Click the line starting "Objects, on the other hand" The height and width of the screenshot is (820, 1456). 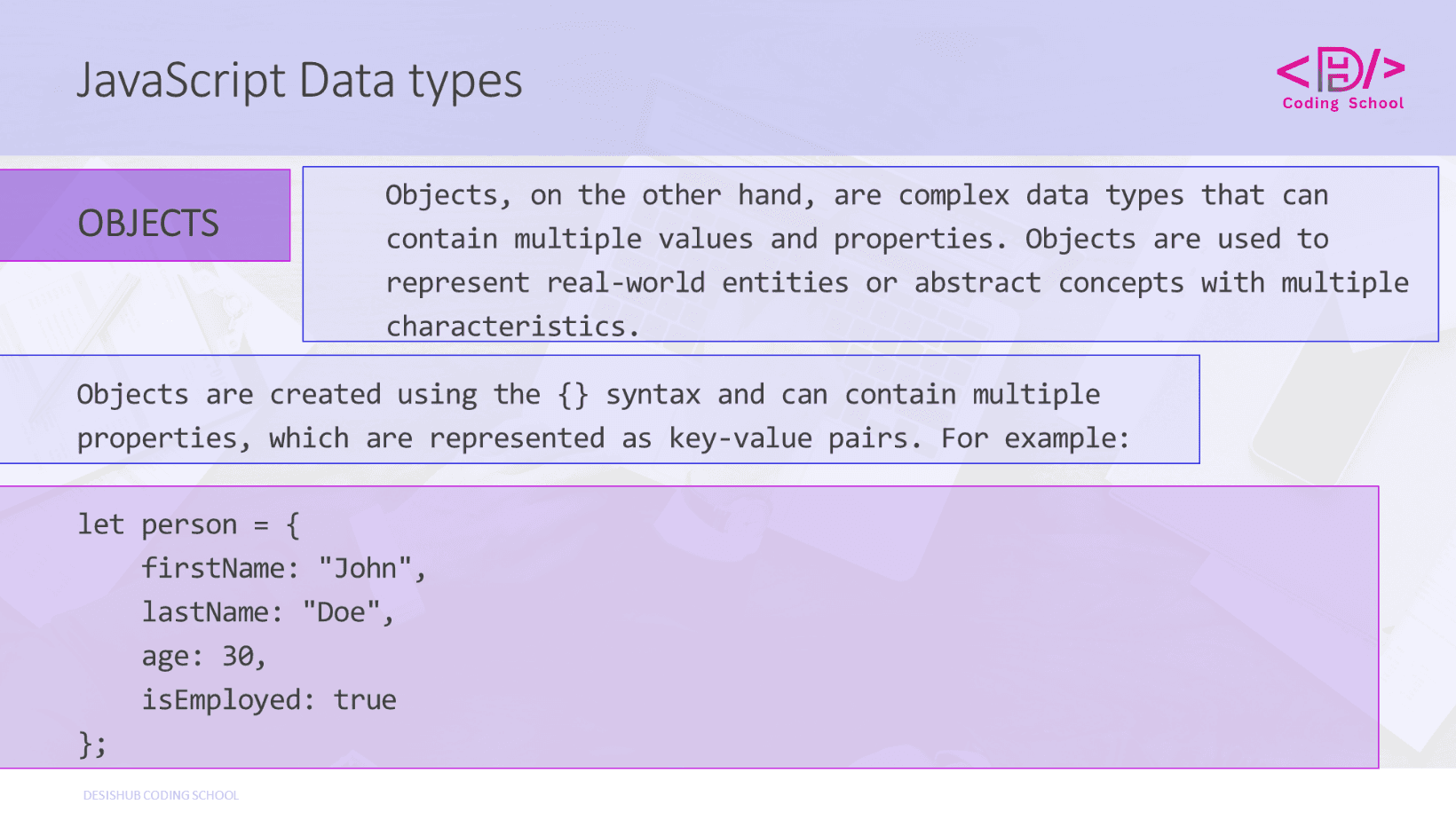(x=856, y=195)
